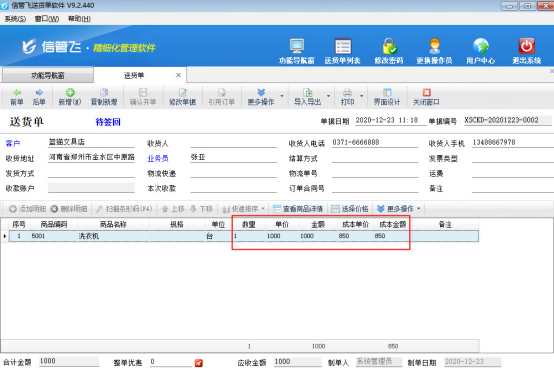The height and width of the screenshot is (371, 554).
Task: Select the 洗衣机 product row
Action: coord(244,236)
